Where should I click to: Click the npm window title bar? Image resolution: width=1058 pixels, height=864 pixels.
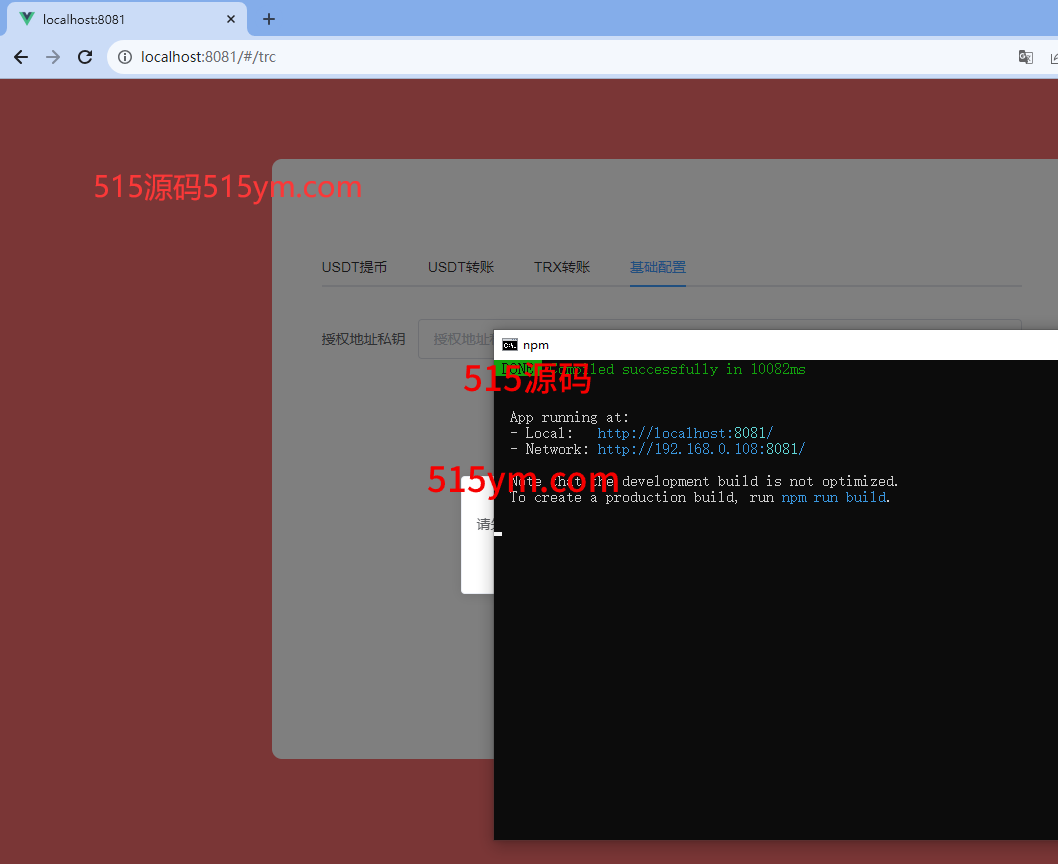click(x=780, y=345)
